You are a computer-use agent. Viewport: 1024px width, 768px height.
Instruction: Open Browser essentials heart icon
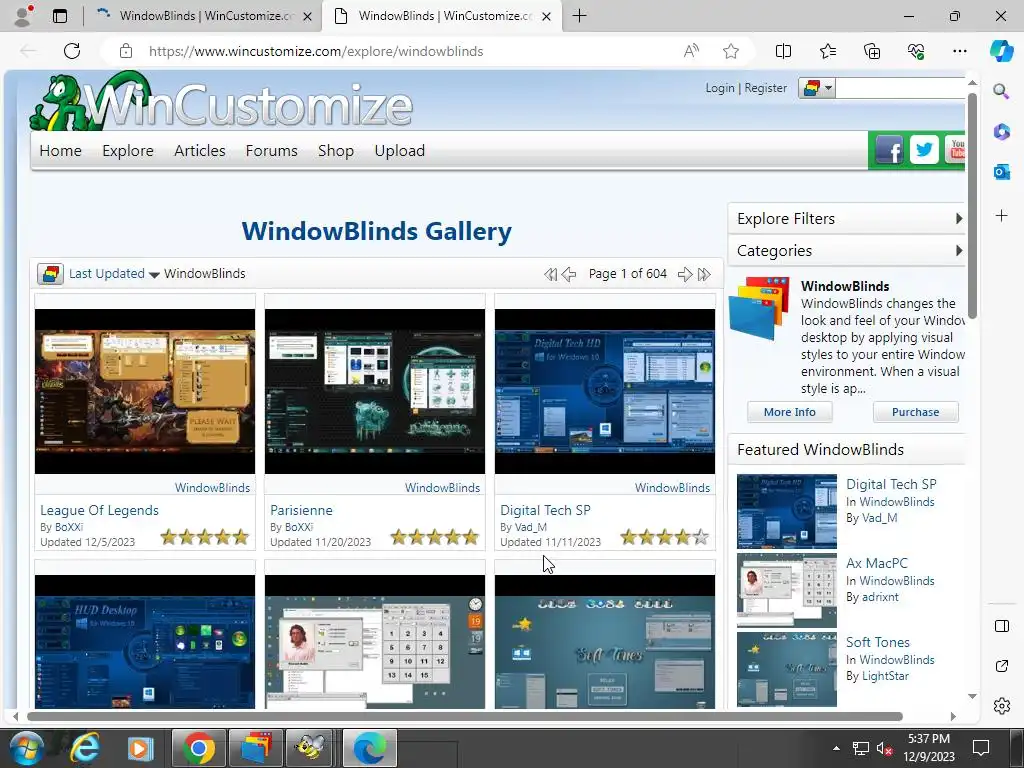coord(916,51)
